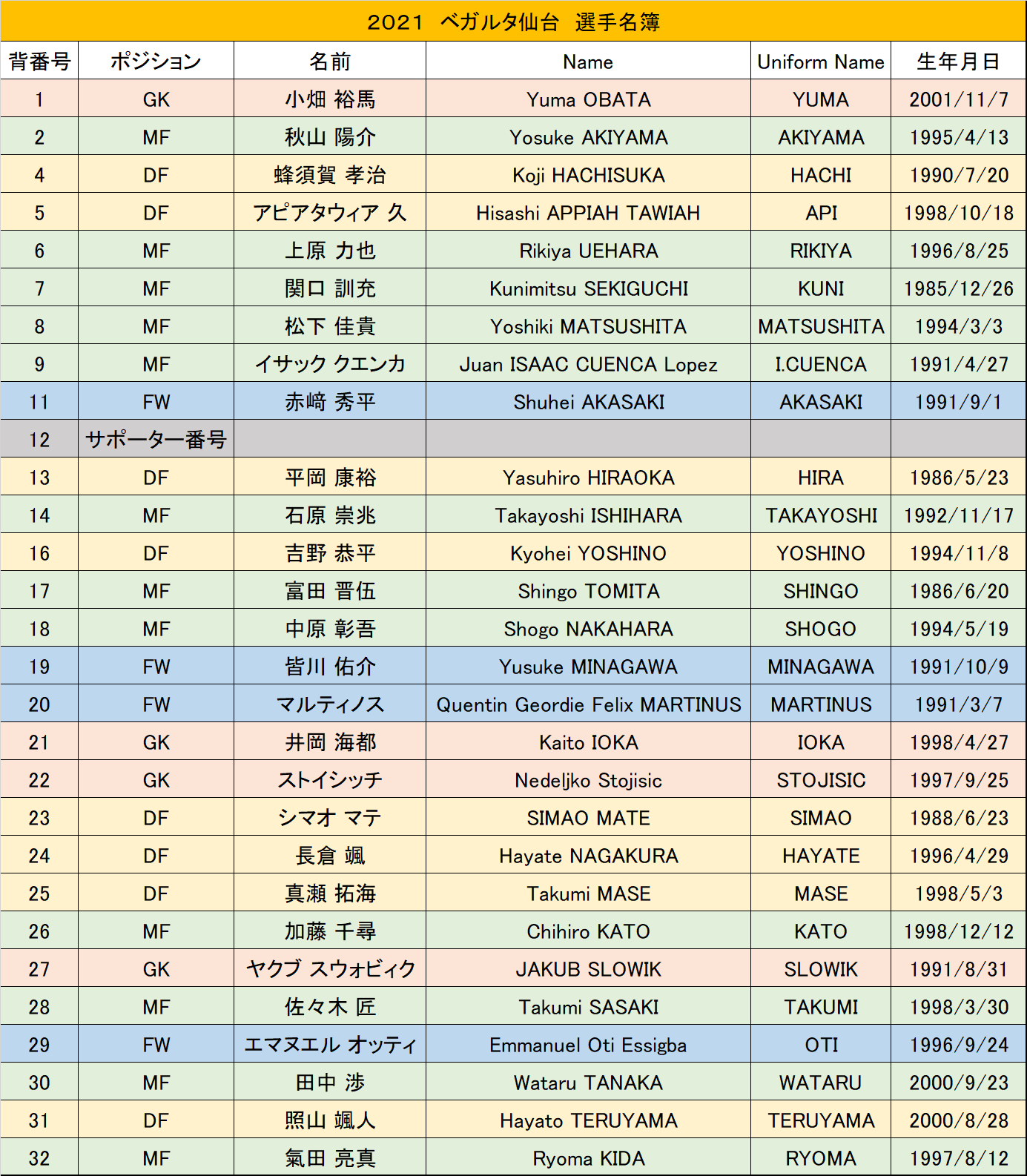The width and height of the screenshot is (1027, 1176).
Task: Click the birthdate '1997/8/12'
Action: click(959, 1157)
